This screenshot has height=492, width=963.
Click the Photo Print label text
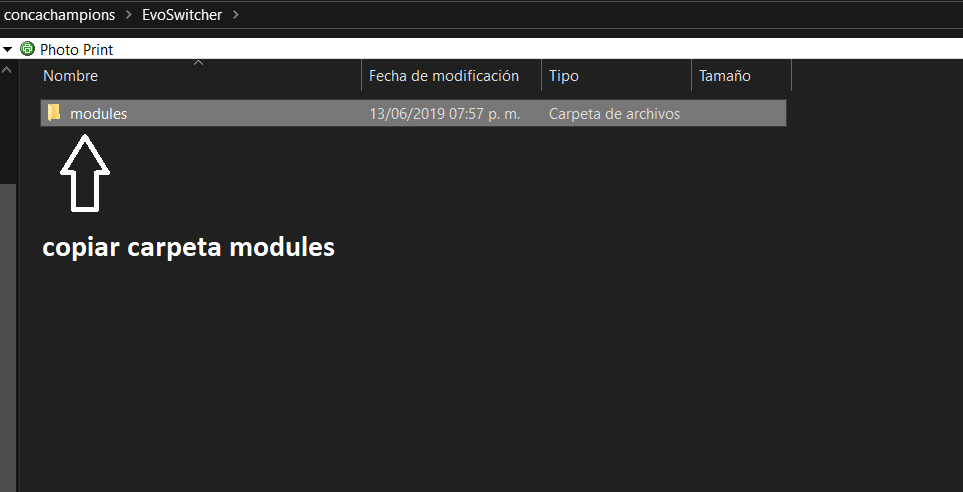(76, 49)
